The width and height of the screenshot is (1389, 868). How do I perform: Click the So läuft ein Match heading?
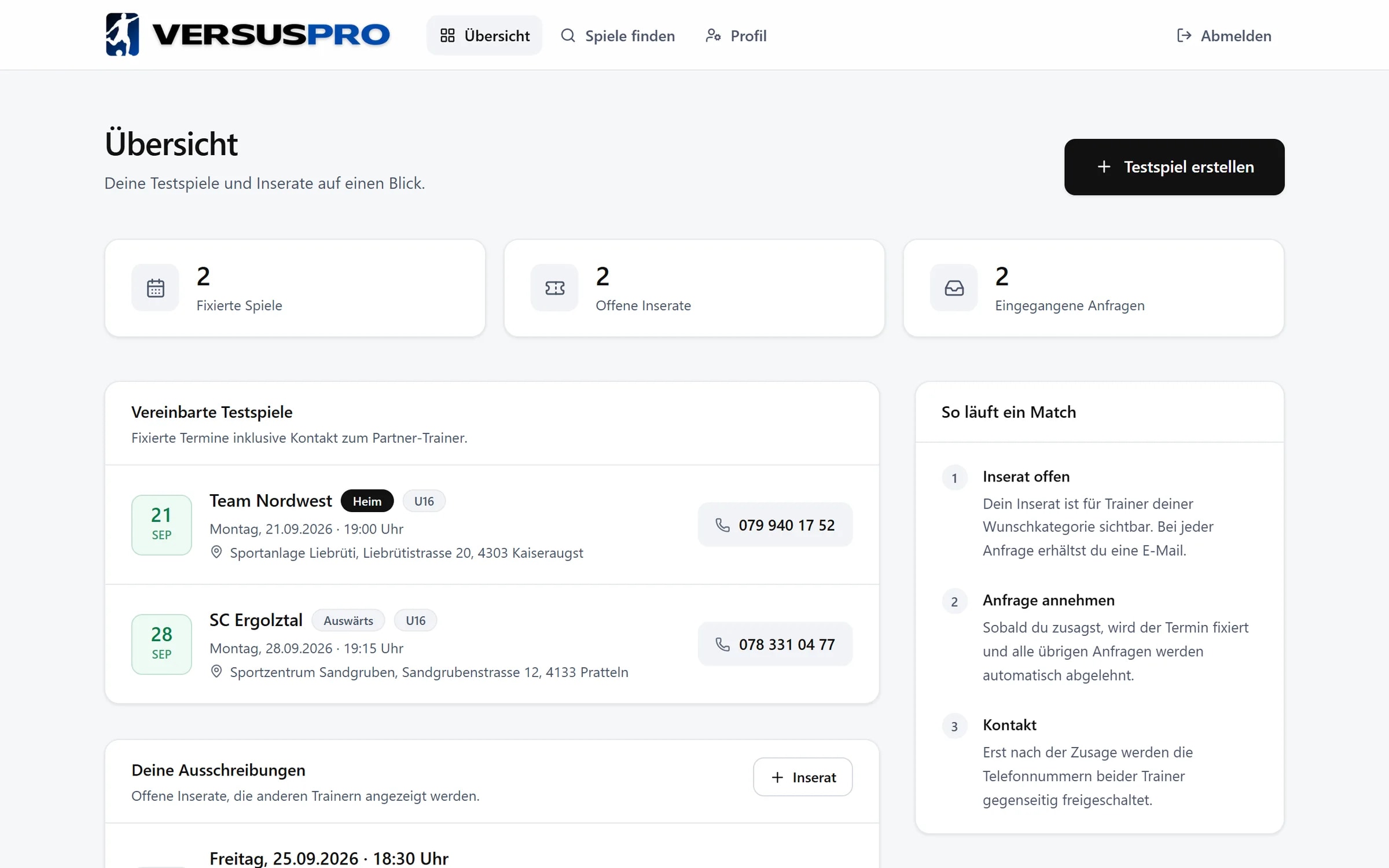1009,412
